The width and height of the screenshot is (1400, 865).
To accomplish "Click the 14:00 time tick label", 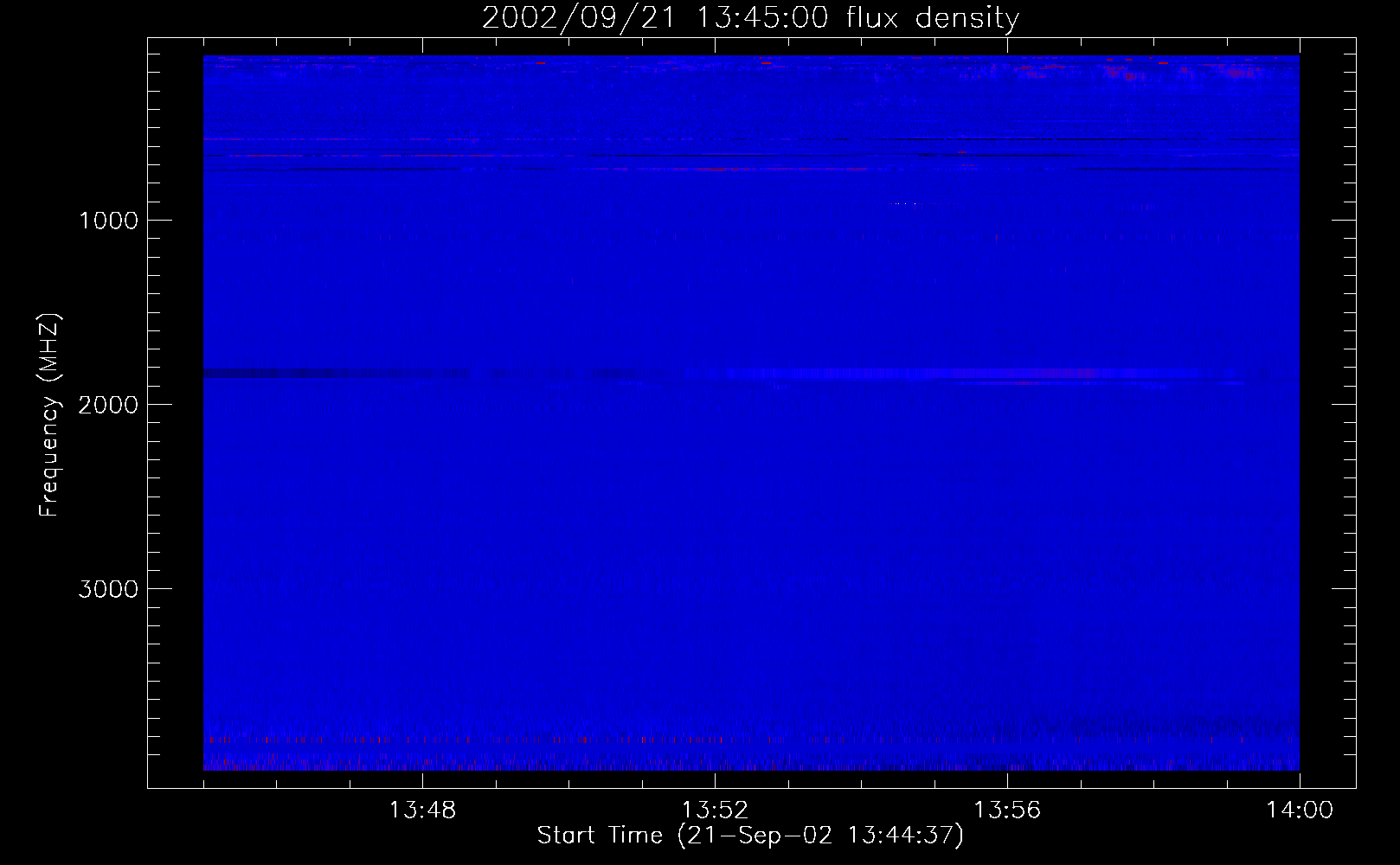I will (x=1300, y=811).
